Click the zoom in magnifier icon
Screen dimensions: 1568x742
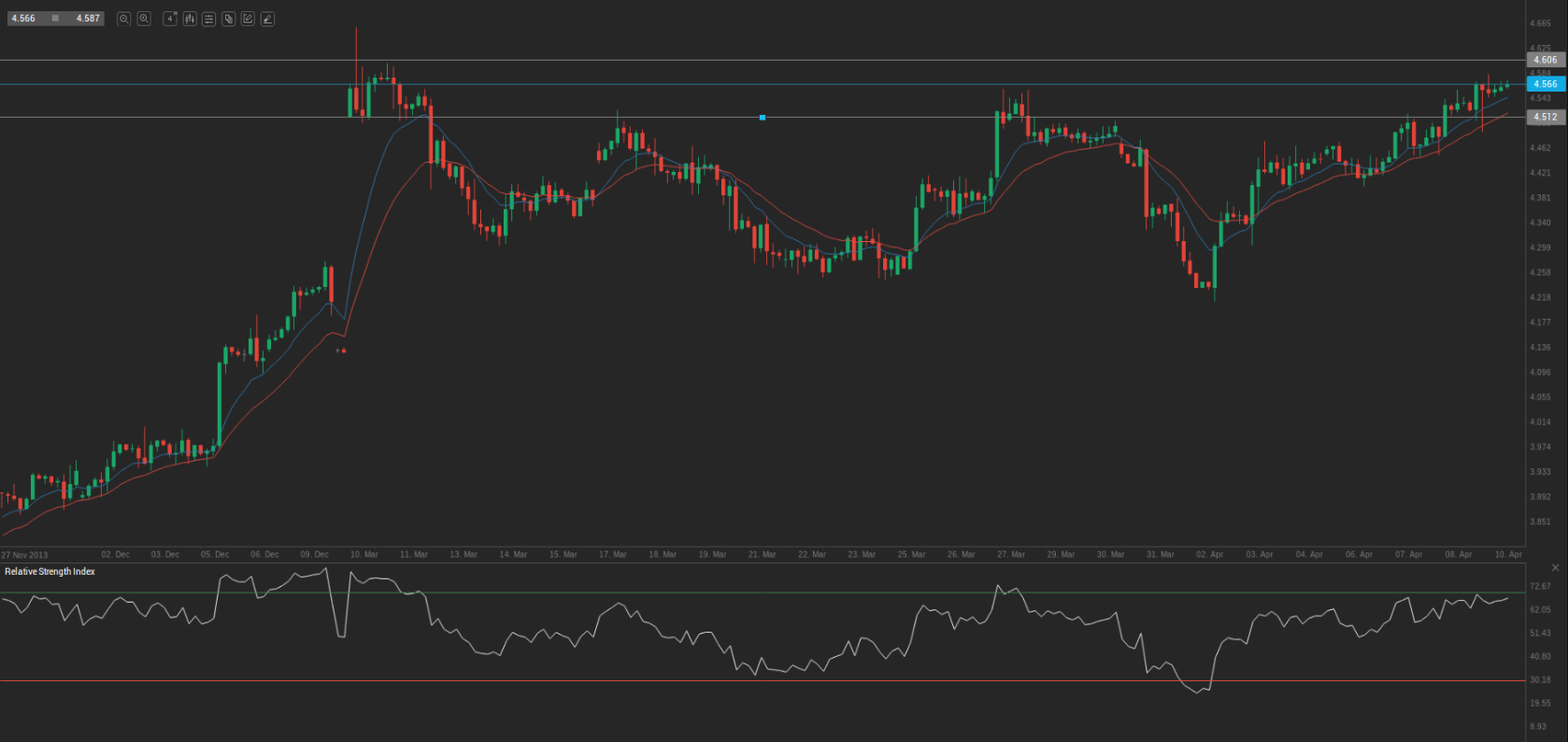click(x=144, y=19)
